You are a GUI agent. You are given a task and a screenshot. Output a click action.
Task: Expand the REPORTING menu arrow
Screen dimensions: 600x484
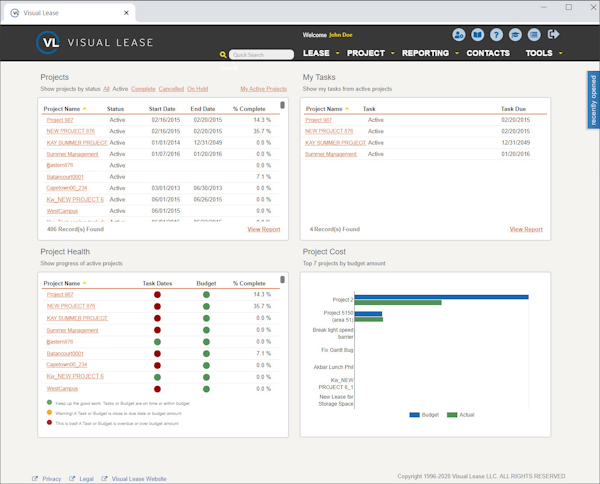coord(457,53)
